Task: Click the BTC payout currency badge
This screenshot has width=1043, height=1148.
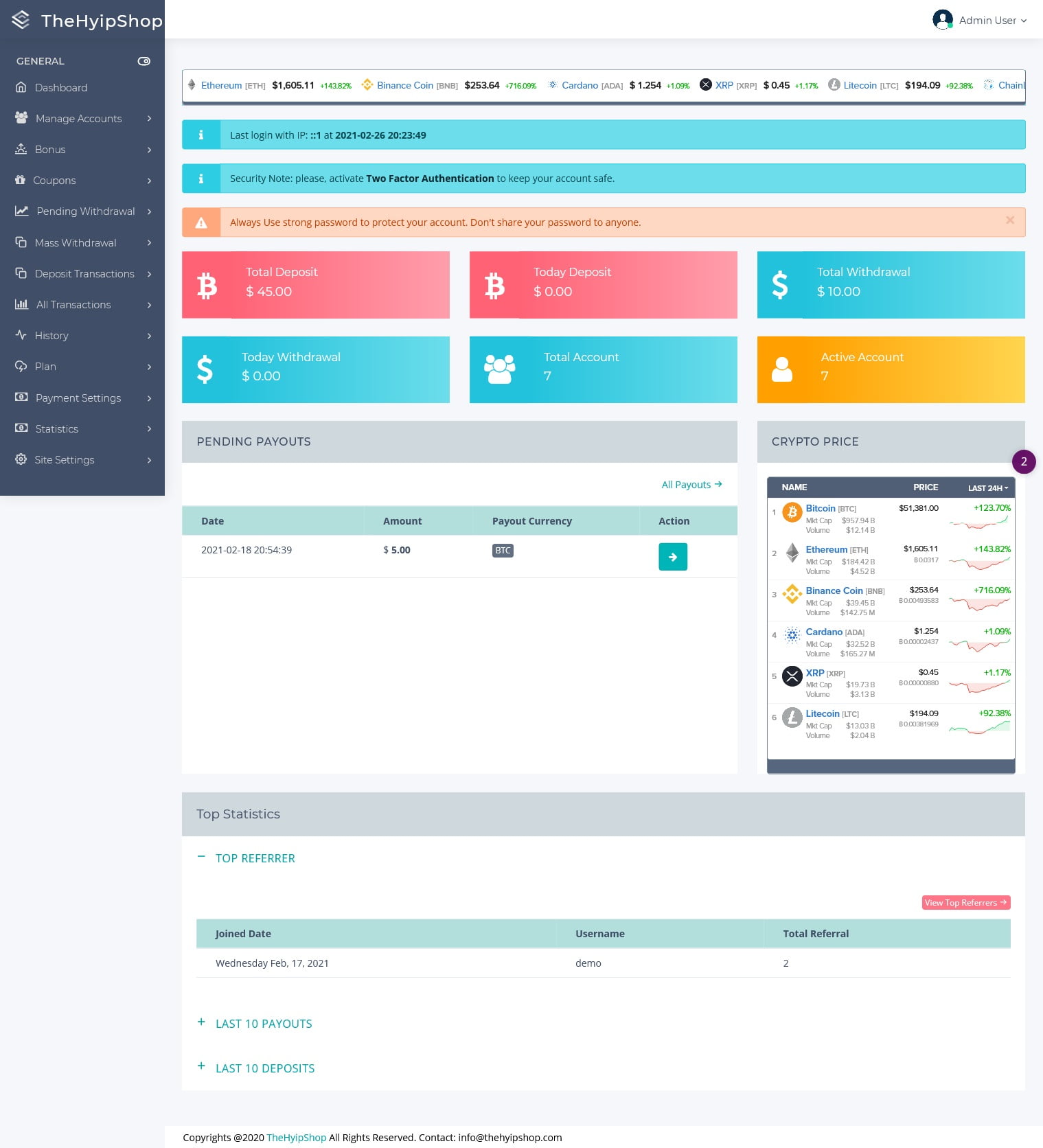Action: [x=503, y=551]
